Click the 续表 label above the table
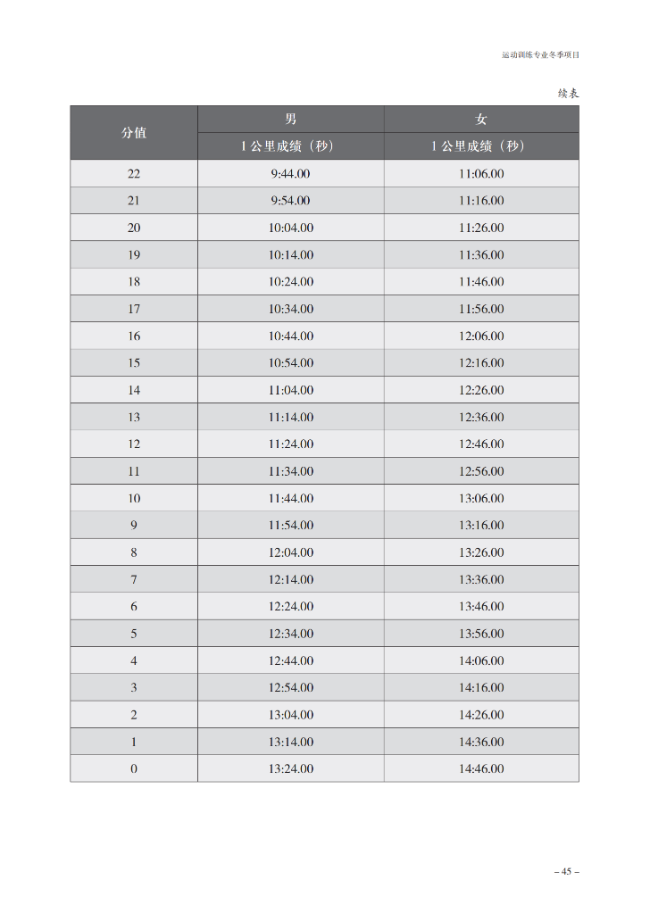The width and height of the screenshot is (650, 913). 568,92
